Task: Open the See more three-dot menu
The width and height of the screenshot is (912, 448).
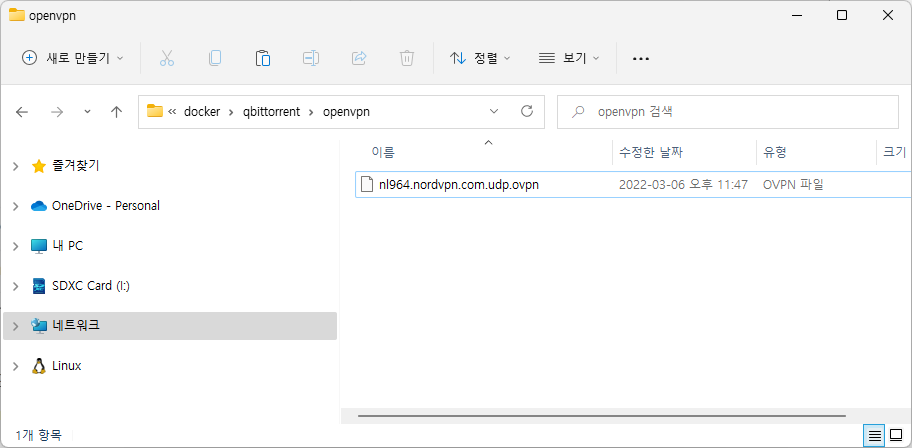Action: click(640, 59)
